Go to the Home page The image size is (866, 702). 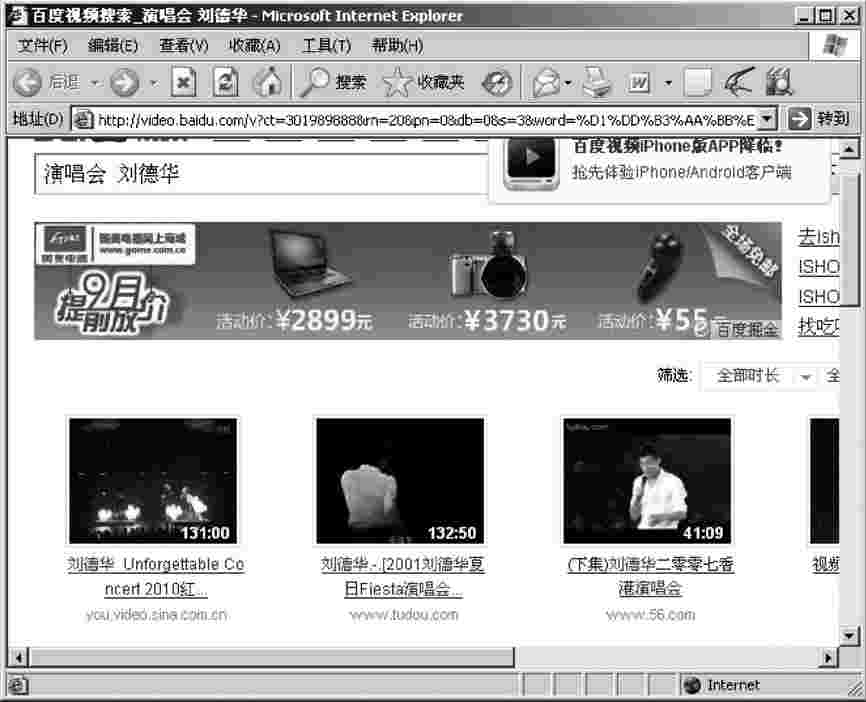pos(268,82)
